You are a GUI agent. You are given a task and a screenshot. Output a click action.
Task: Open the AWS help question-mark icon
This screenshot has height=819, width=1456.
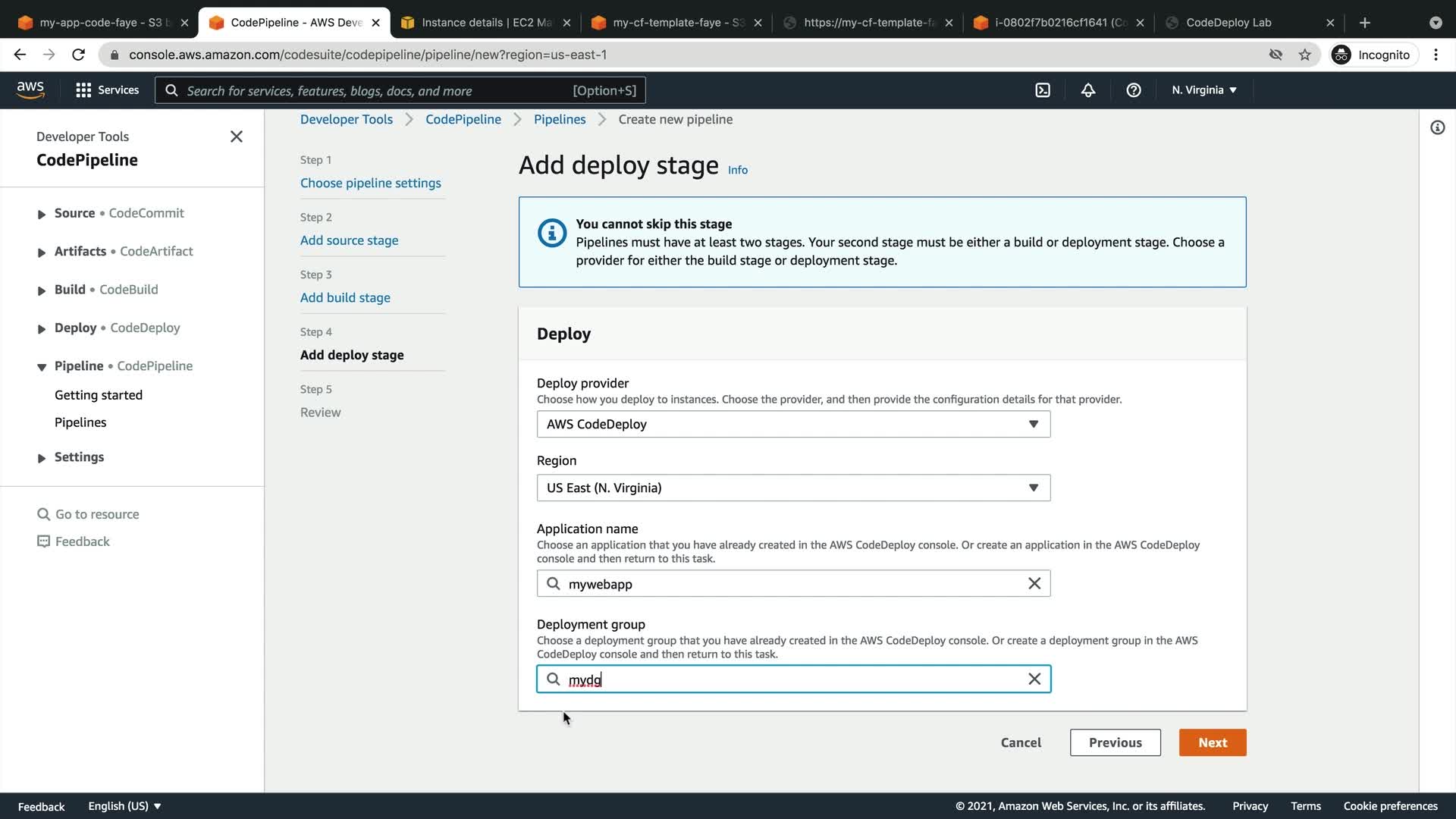point(1134,90)
